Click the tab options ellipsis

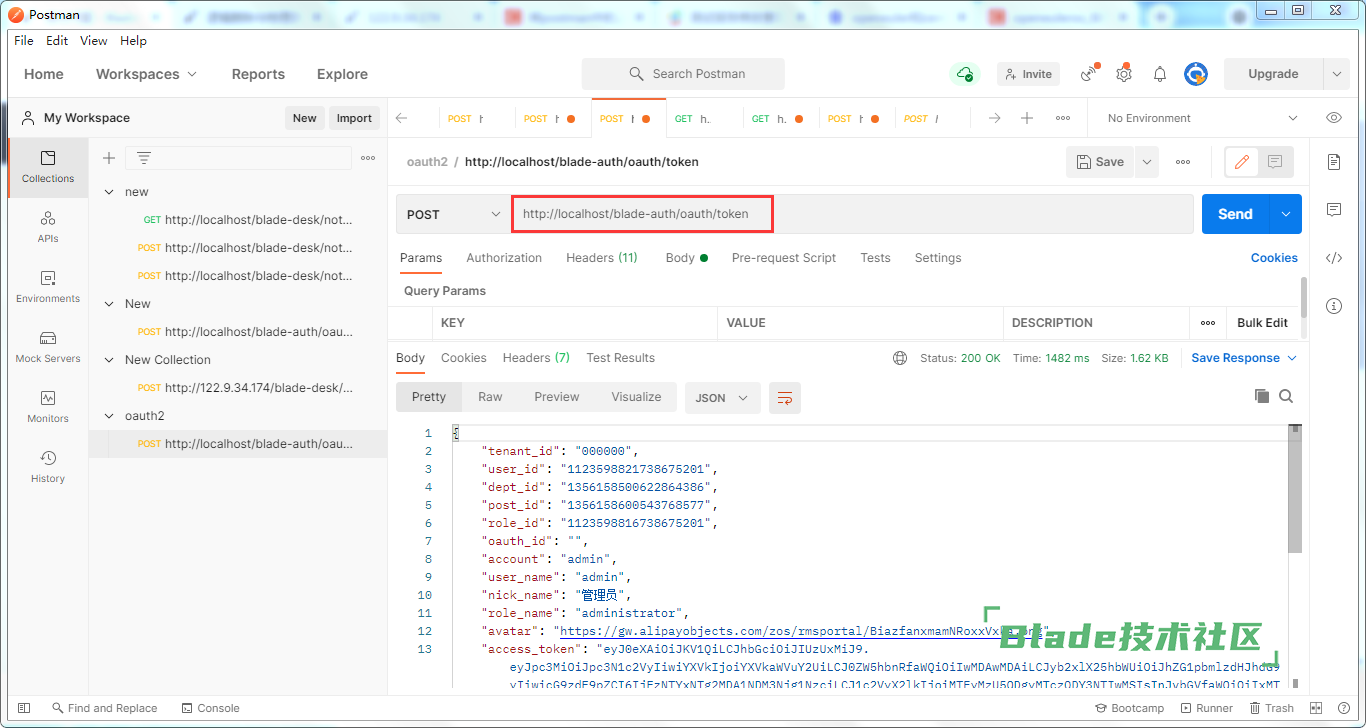pos(1063,118)
